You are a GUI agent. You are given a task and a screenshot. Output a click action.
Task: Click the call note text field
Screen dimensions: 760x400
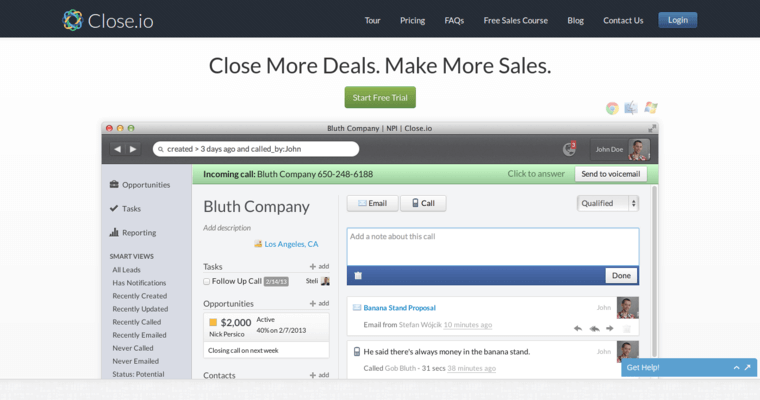[492, 247]
